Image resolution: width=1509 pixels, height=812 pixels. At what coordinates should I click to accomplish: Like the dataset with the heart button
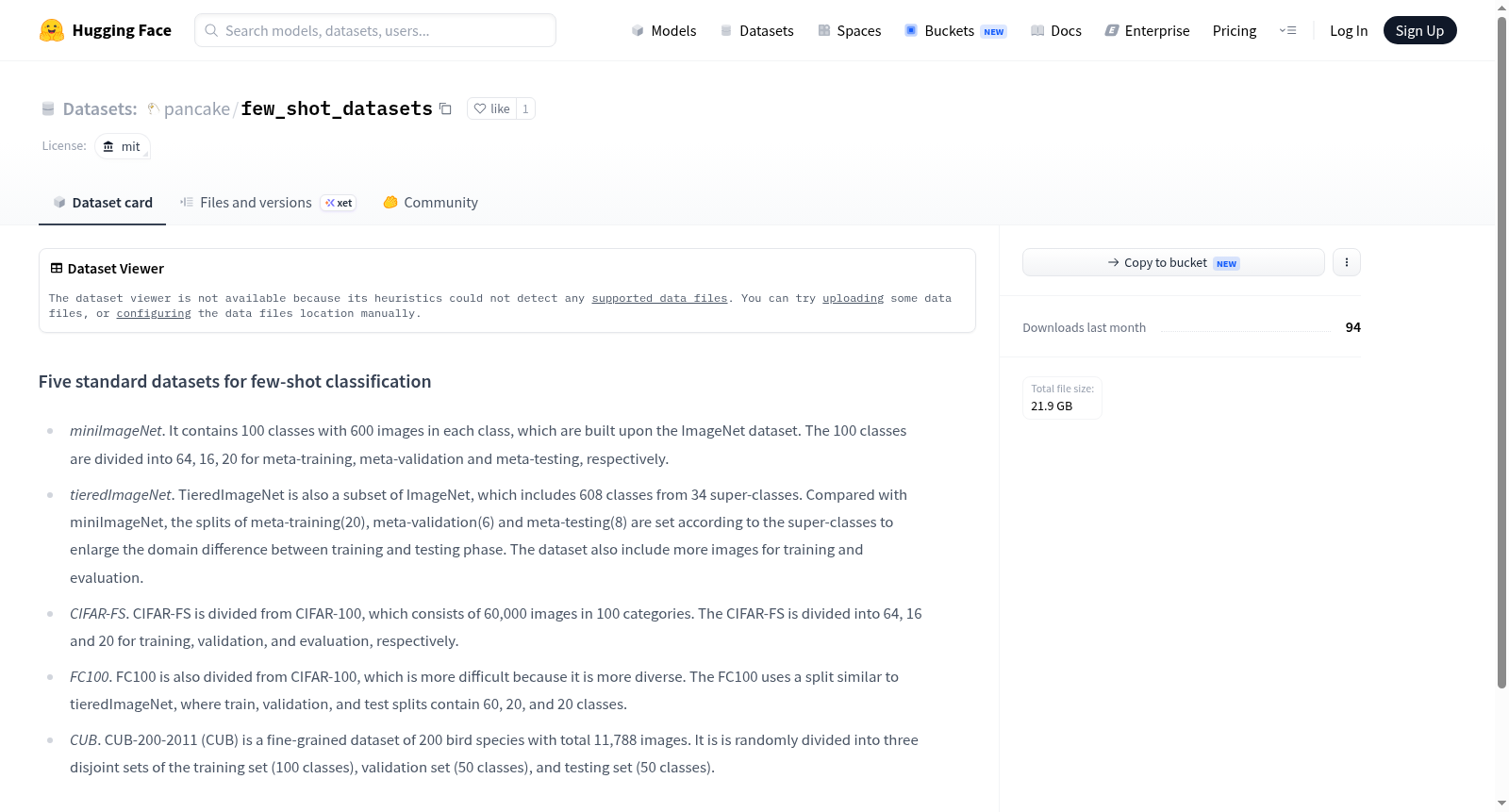[491, 108]
